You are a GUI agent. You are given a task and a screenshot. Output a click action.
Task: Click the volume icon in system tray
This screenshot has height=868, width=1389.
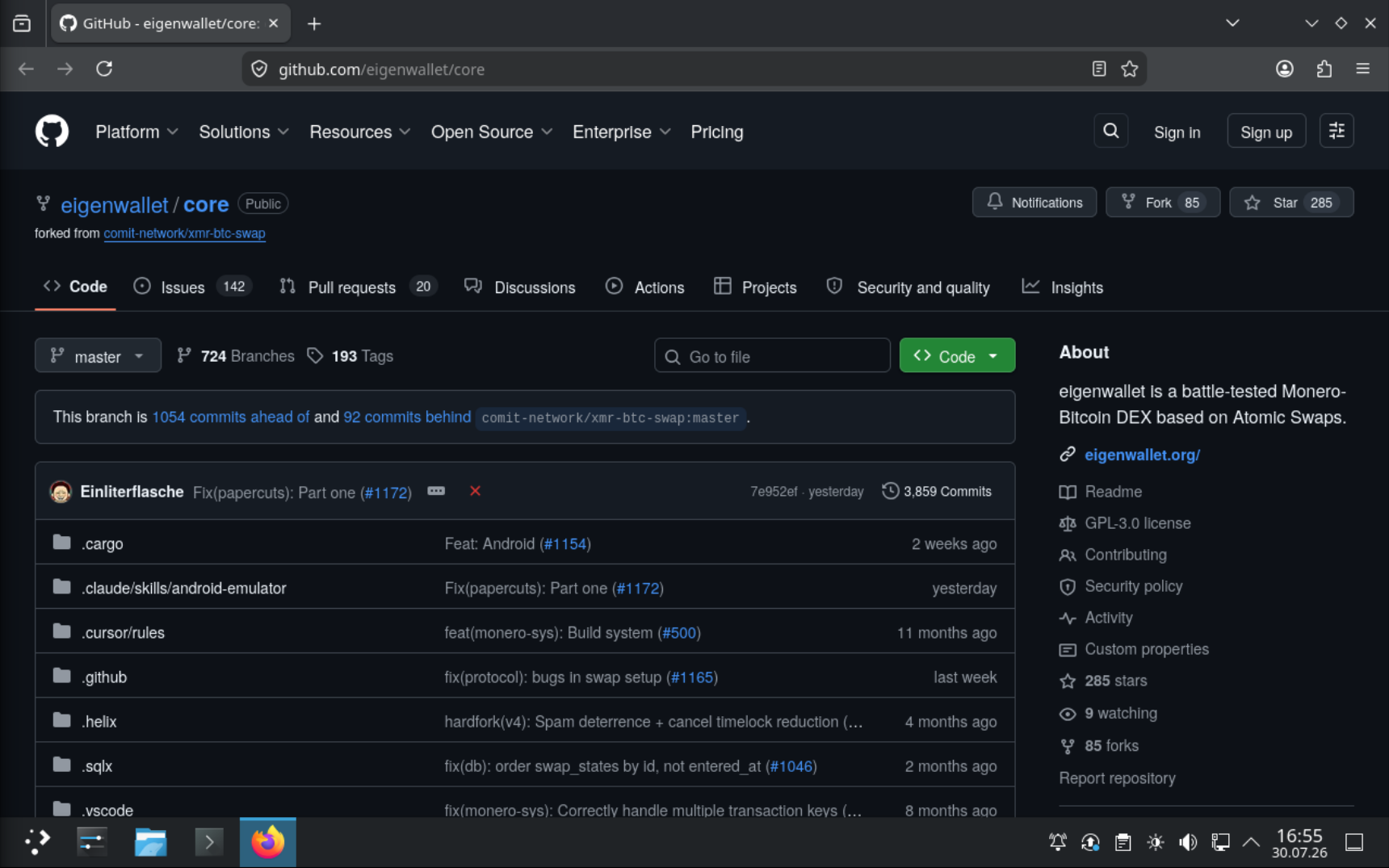1188,842
